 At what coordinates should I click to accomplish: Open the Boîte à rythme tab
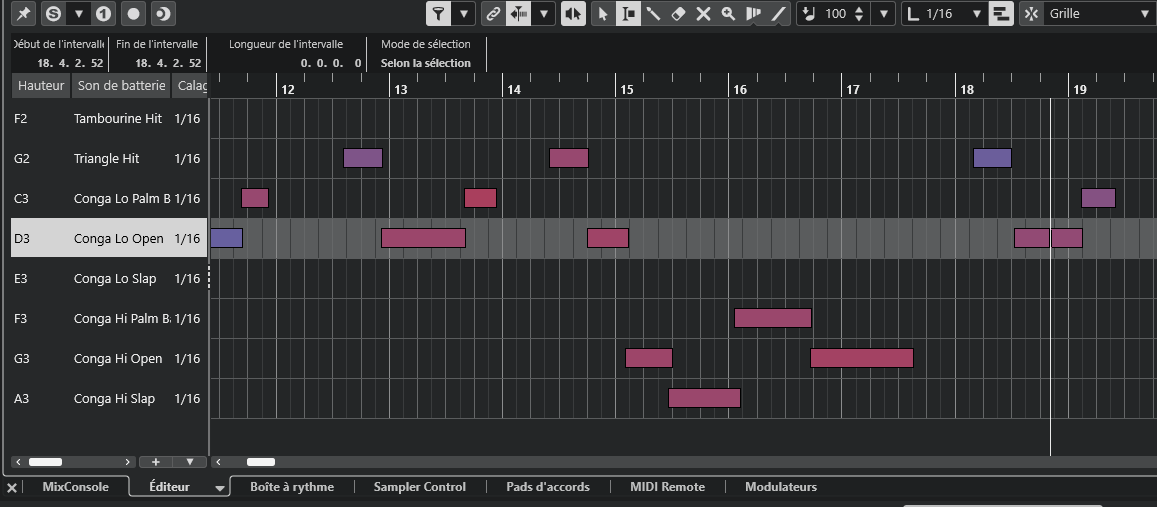coord(292,487)
